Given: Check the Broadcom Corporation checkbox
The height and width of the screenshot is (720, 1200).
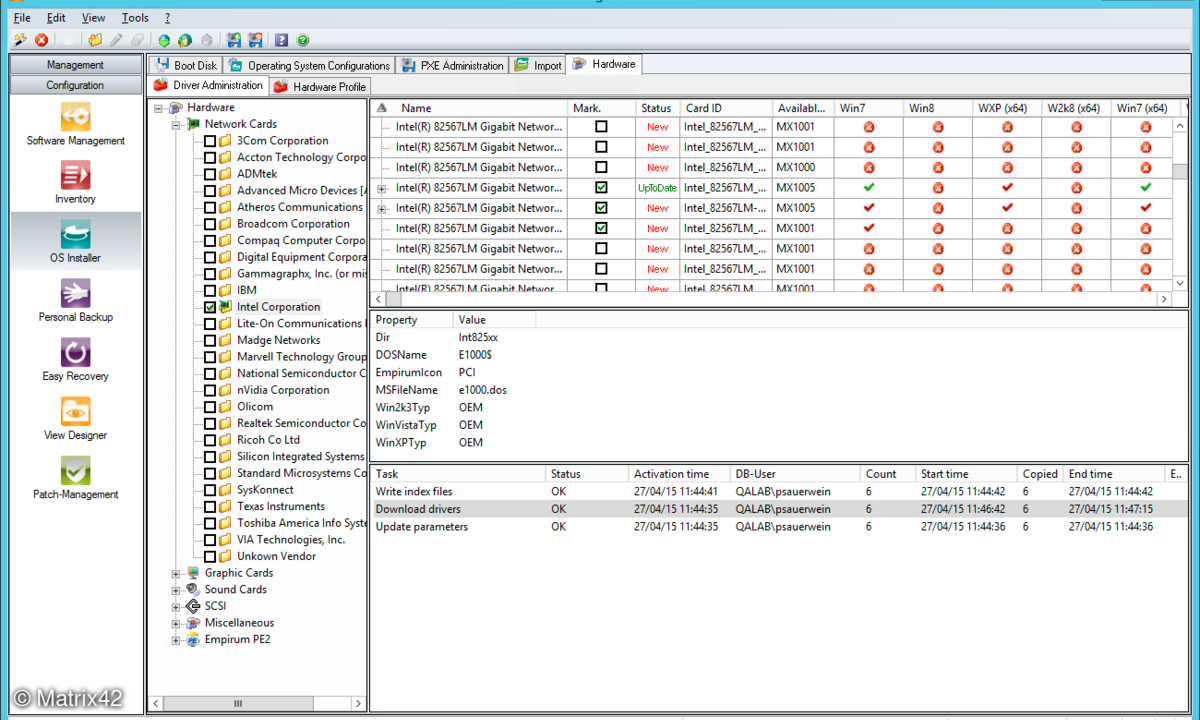Looking at the screenshot, I should click(x=210, y=224).
